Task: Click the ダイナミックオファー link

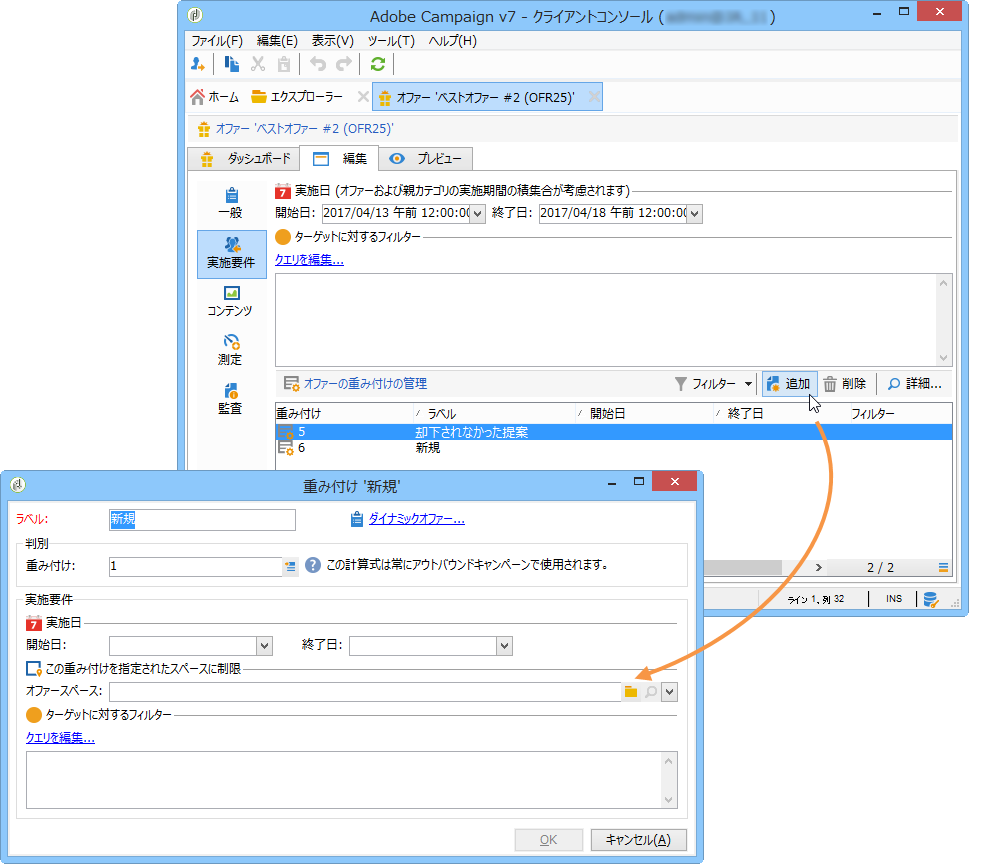Action: [416, 519]
